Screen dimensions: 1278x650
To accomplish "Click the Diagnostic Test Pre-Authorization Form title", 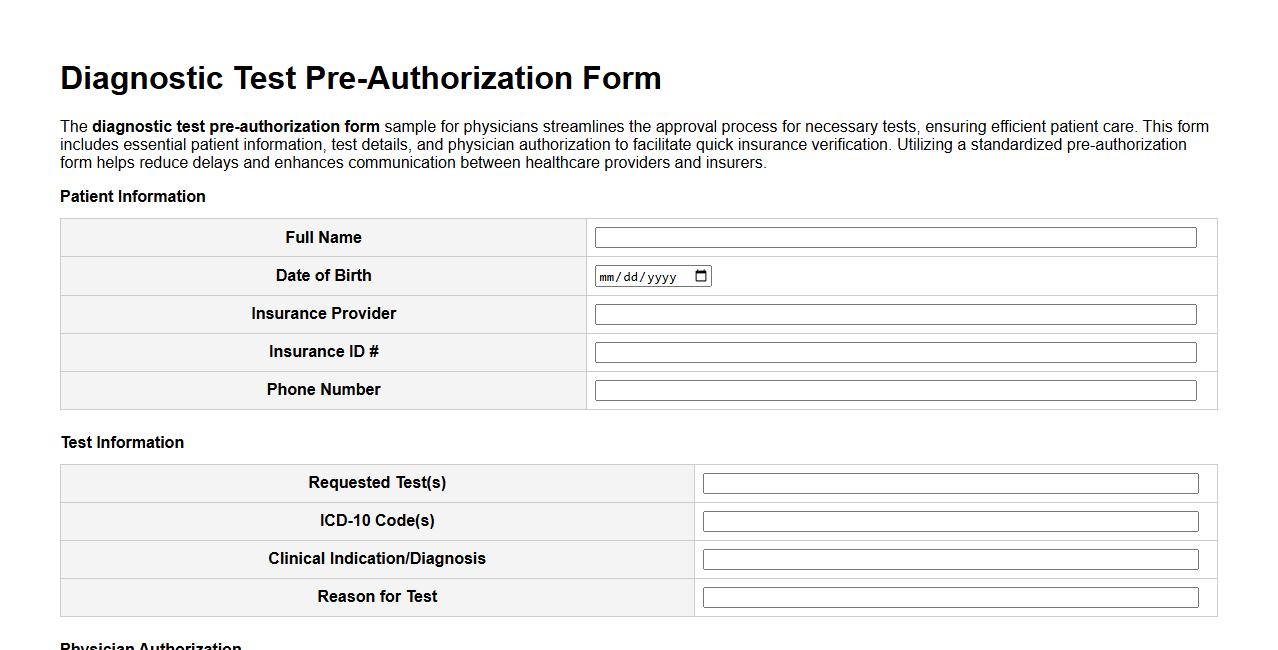I will (x=361, y=77).
